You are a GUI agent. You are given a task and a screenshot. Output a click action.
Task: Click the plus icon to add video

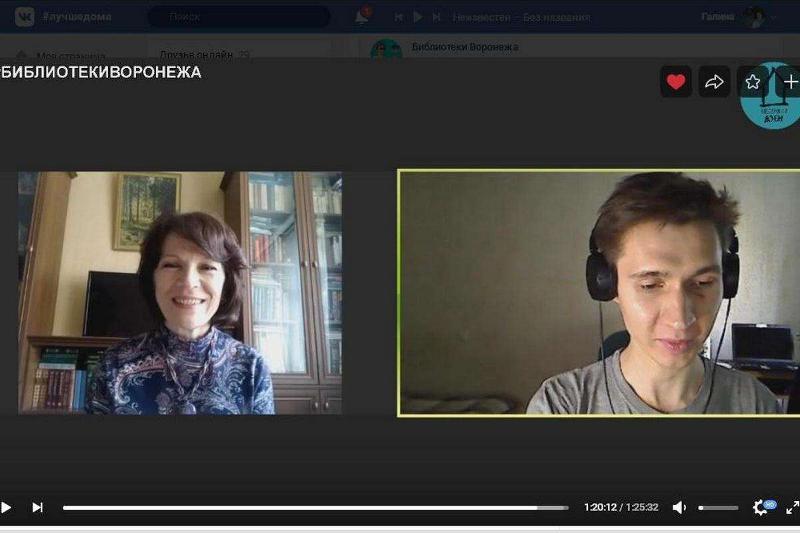tap(790, 82)
